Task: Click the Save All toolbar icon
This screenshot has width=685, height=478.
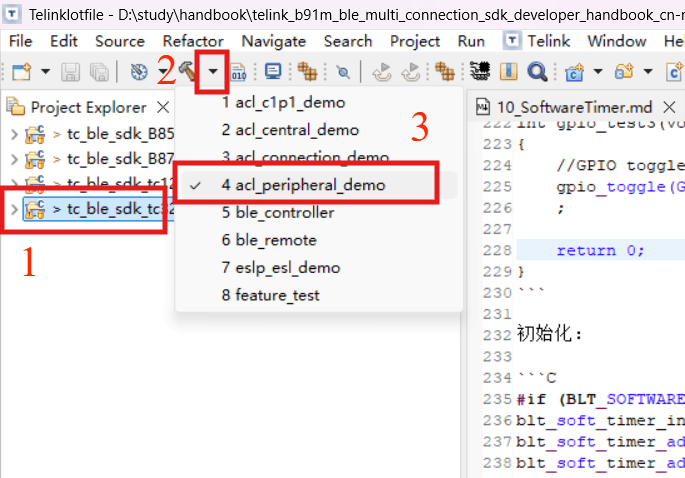Action: [x=99, y=72]
